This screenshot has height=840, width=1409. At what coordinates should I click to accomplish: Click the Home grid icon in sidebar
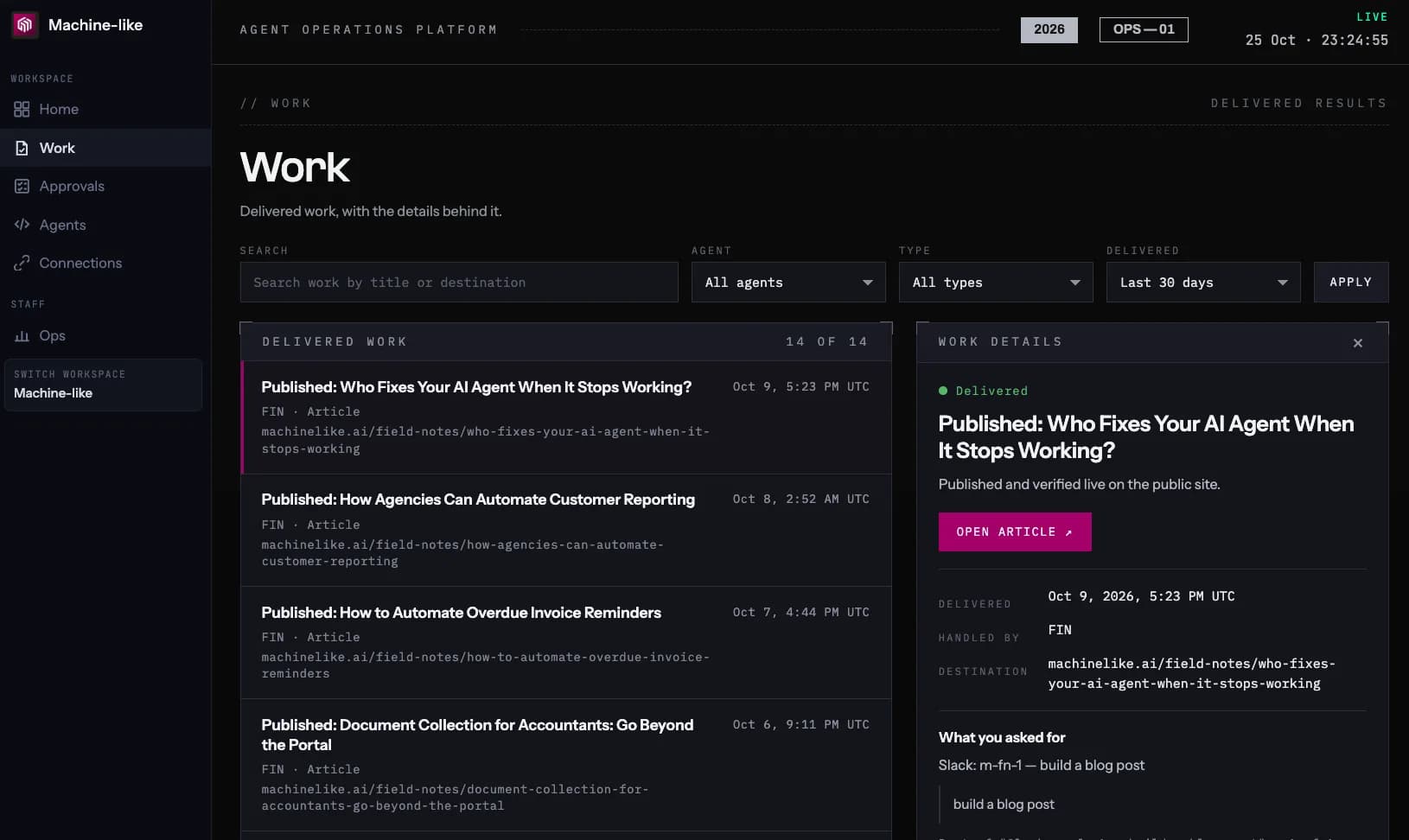(x=22, y=109)
